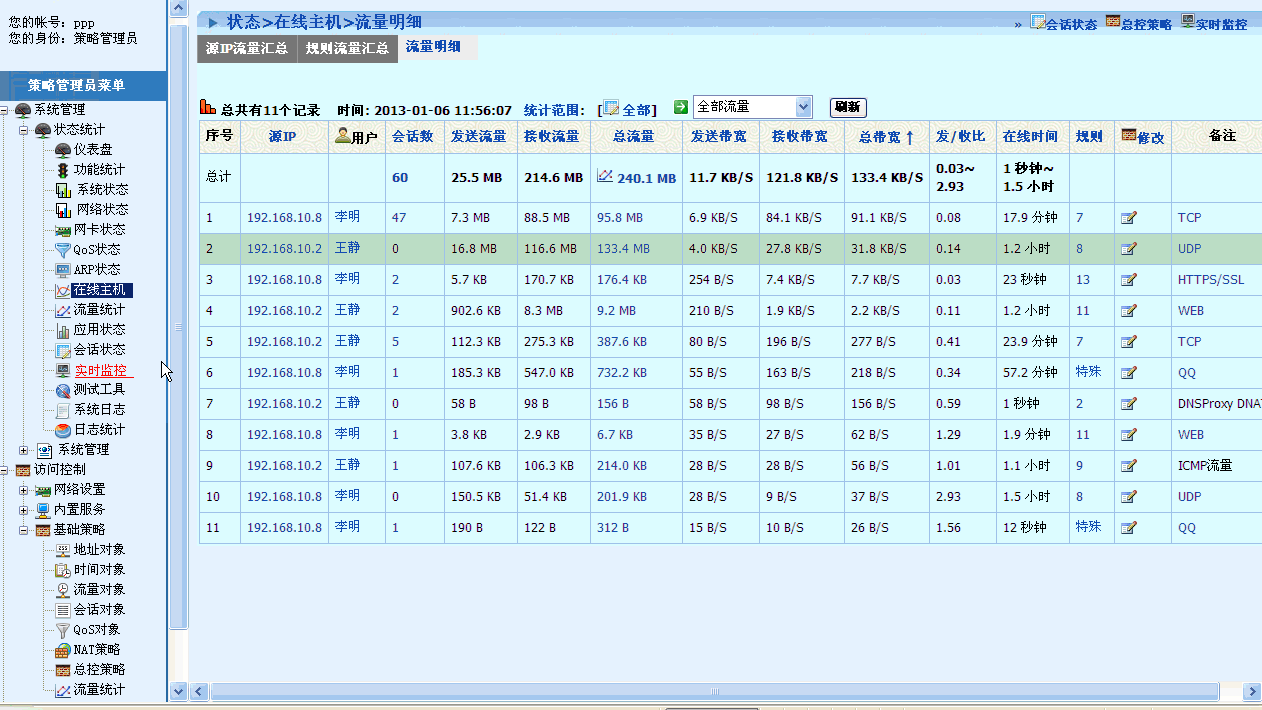Select 日志统计 in the sidebar
This screenshot has height=710, width=1262.
tap(99, 429)
